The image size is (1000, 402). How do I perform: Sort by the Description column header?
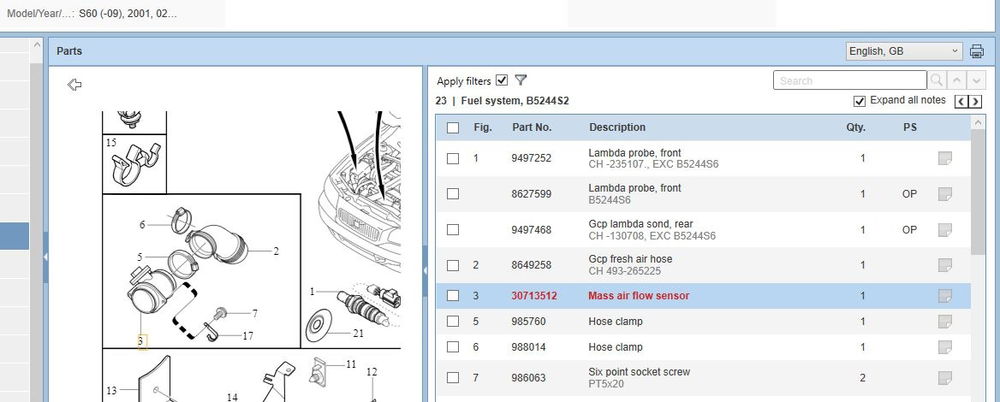click(617, 127)
